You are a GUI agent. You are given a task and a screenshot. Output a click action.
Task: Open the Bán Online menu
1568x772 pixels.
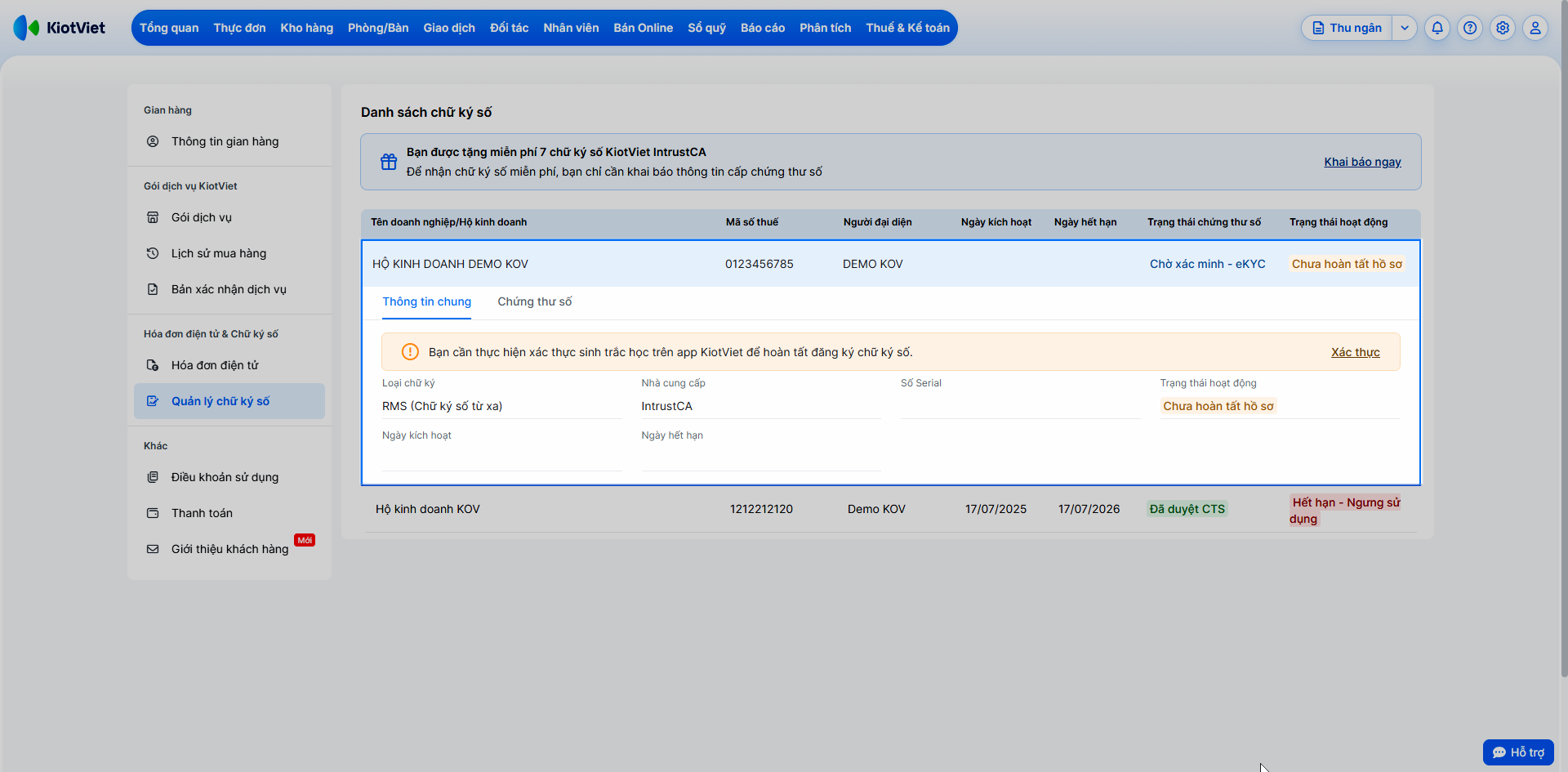pos(644,28)
